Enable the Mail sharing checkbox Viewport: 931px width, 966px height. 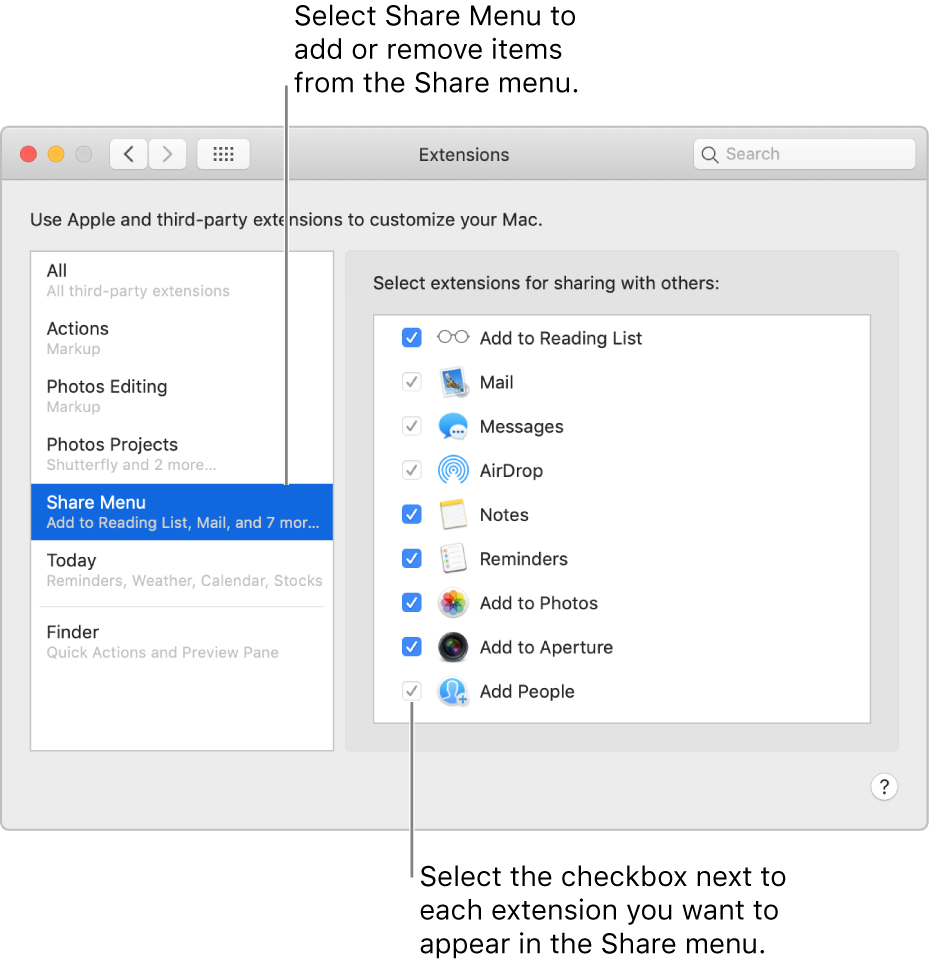(x=412, y=382)
